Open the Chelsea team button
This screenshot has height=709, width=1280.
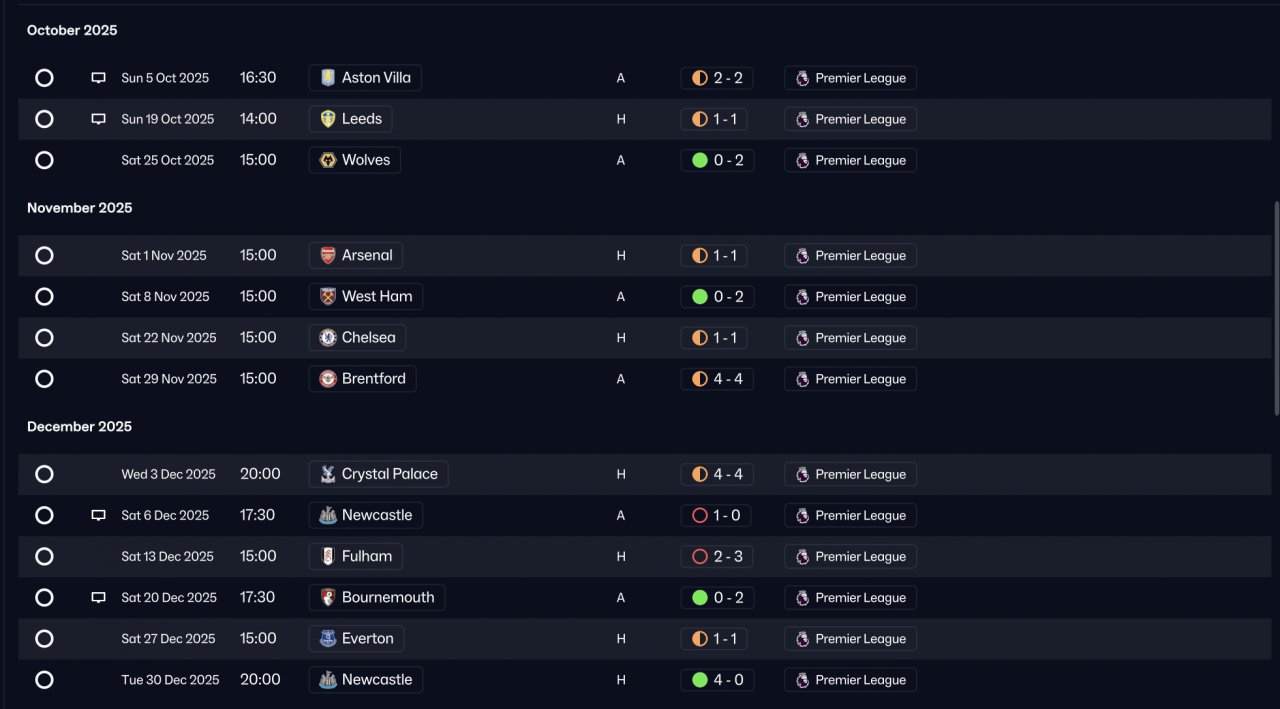pos(357,338)
